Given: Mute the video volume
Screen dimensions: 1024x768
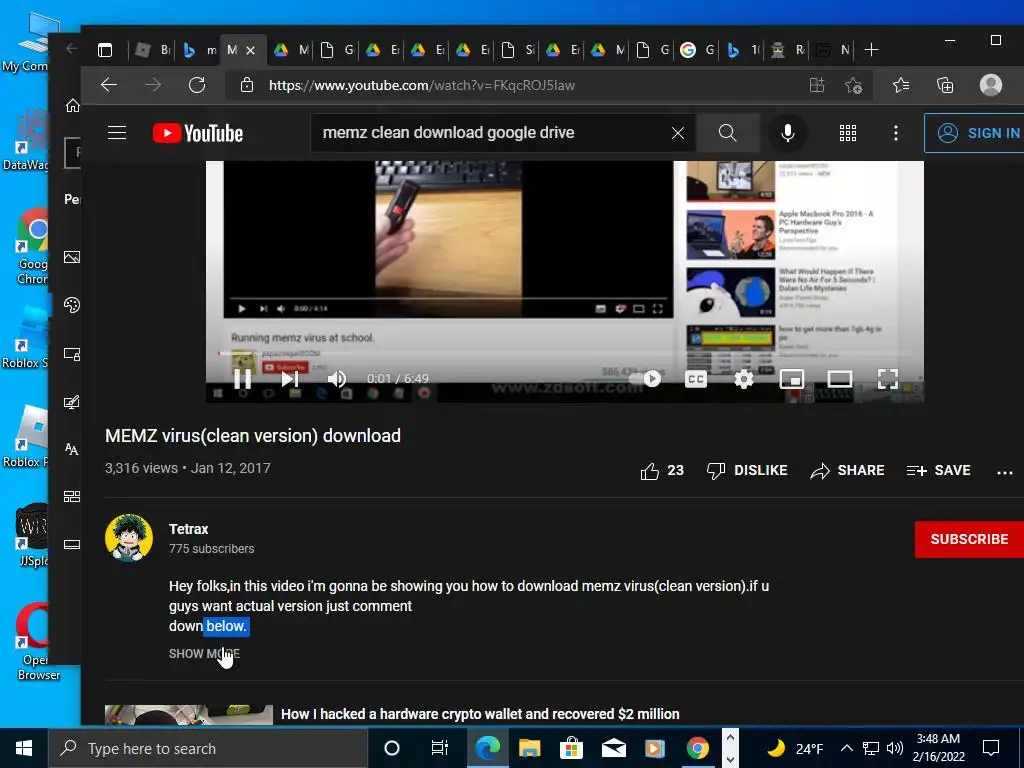Looking at the screenshot, I should 337,379.
